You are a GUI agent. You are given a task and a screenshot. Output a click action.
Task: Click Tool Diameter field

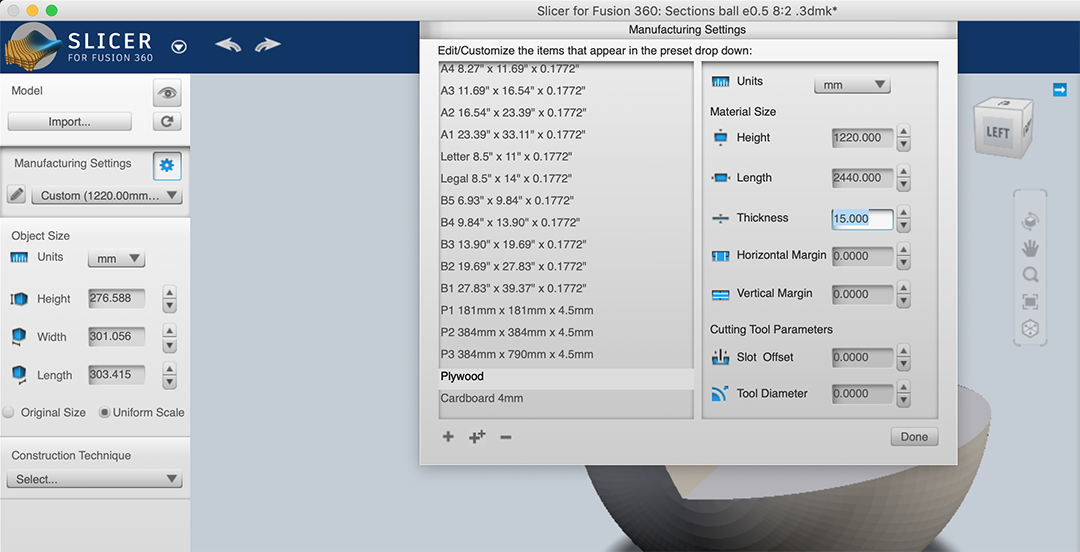click(x=862, y=394)
